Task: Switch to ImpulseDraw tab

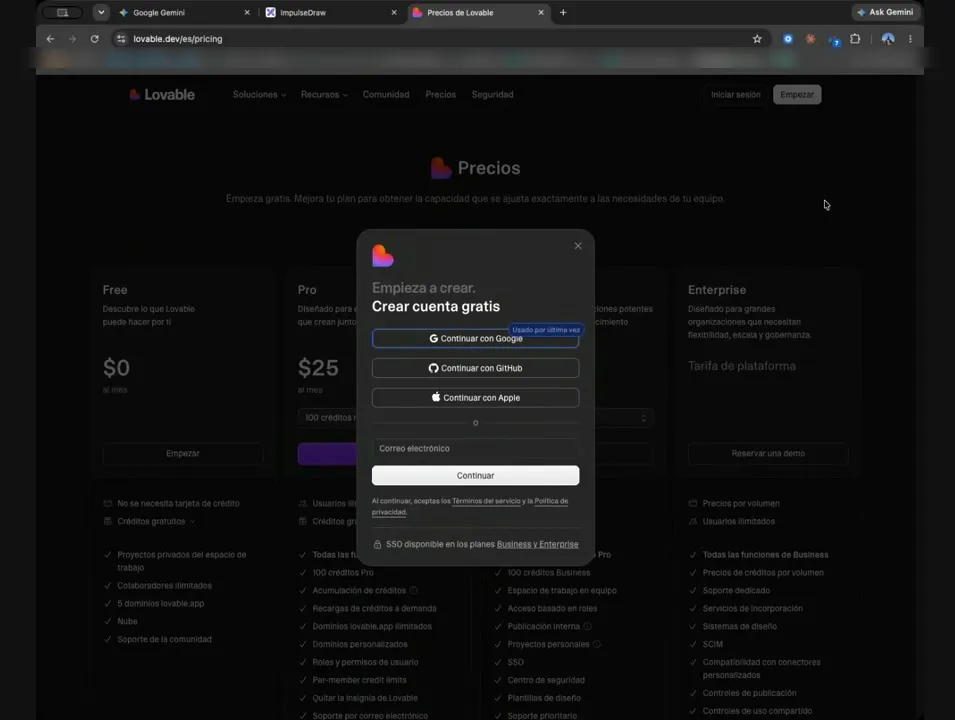Action: click(x=329, y=12)
